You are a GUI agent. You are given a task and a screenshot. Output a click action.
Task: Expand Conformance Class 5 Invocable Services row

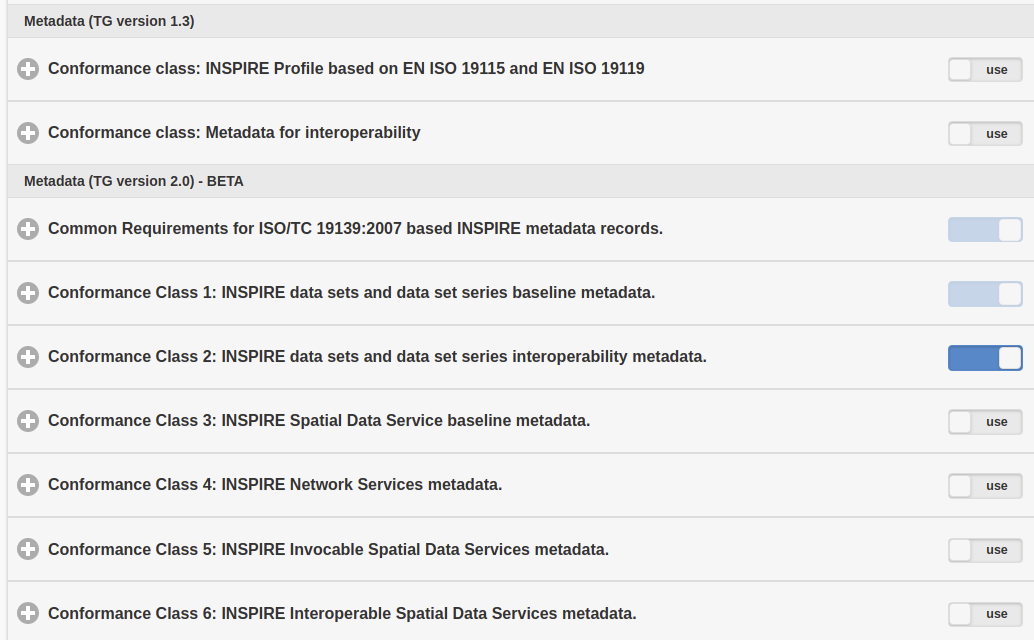tap(28, 549)
